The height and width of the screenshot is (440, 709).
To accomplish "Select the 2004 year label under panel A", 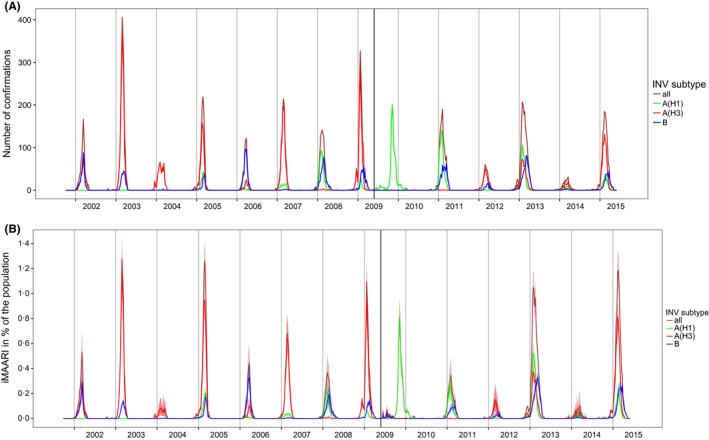I will coord(172,206).
